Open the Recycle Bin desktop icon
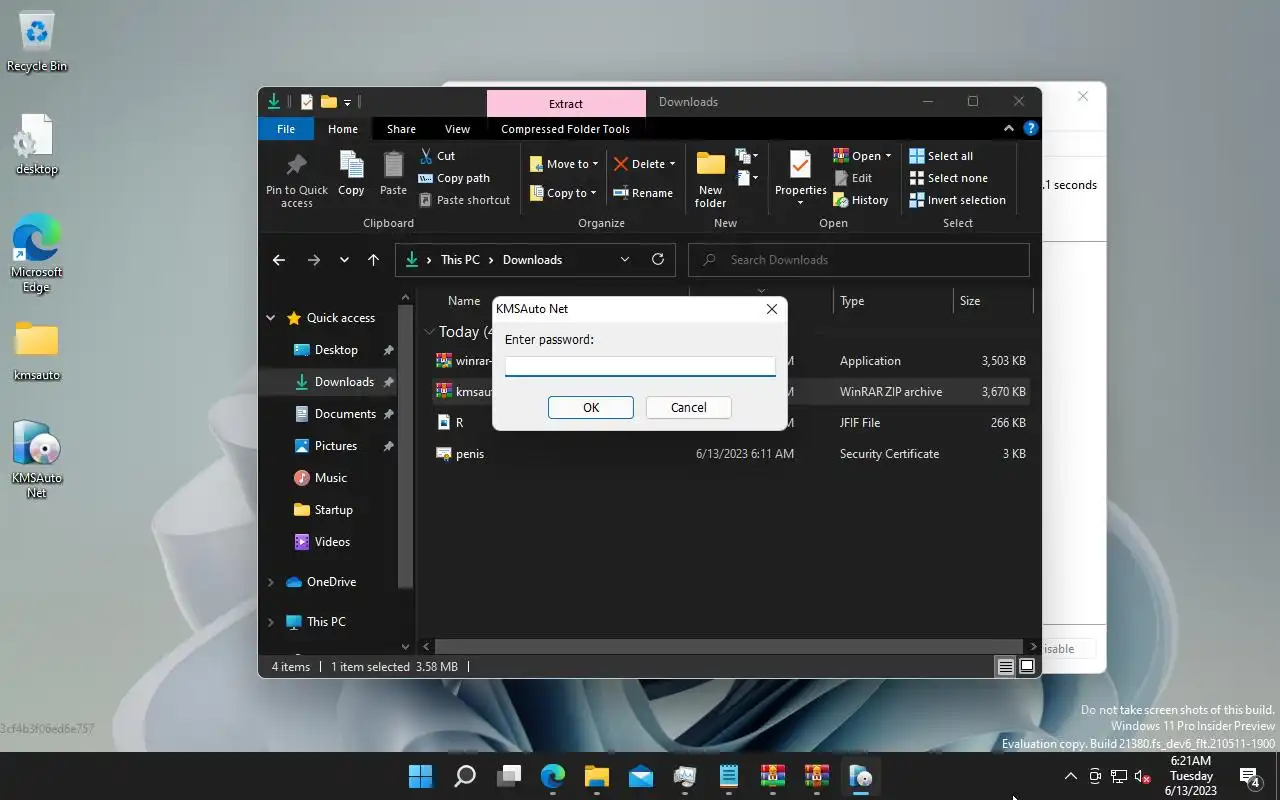This screenshot has height=800, width=1280. tap(37, 42)
